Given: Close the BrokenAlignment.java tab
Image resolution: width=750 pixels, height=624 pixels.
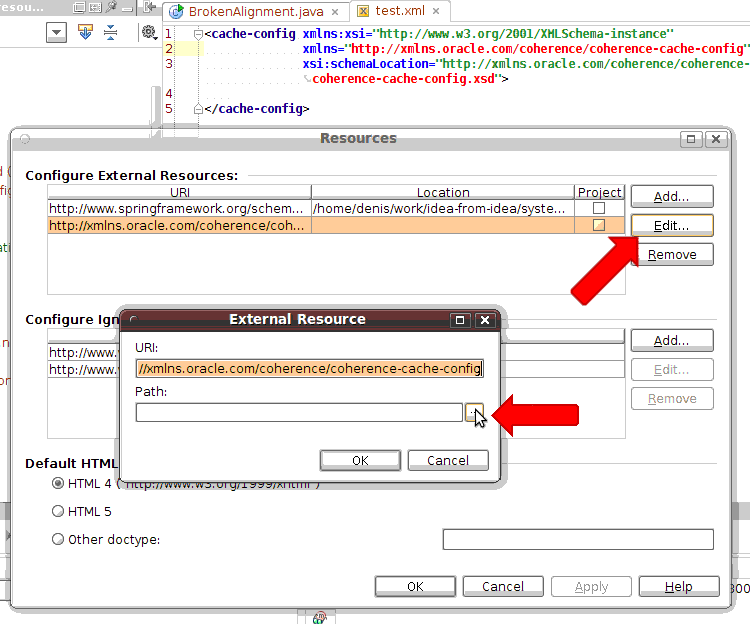Looking at the screenshot, I should 335,12.
